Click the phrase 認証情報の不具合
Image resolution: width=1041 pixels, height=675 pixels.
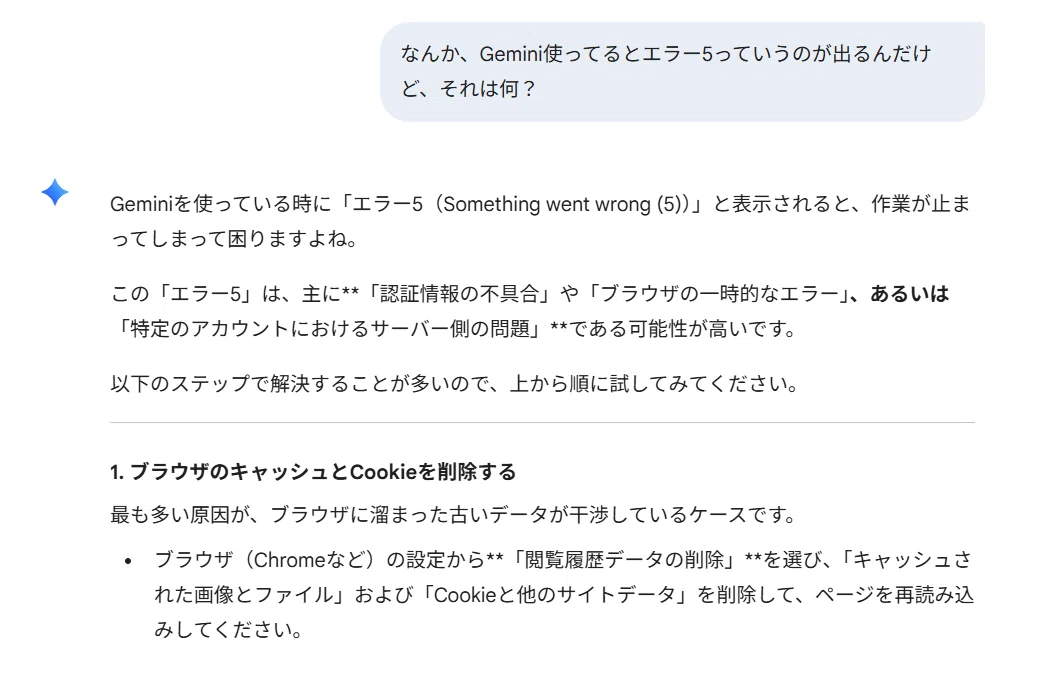pyautogui.click(x=459, y=293)
